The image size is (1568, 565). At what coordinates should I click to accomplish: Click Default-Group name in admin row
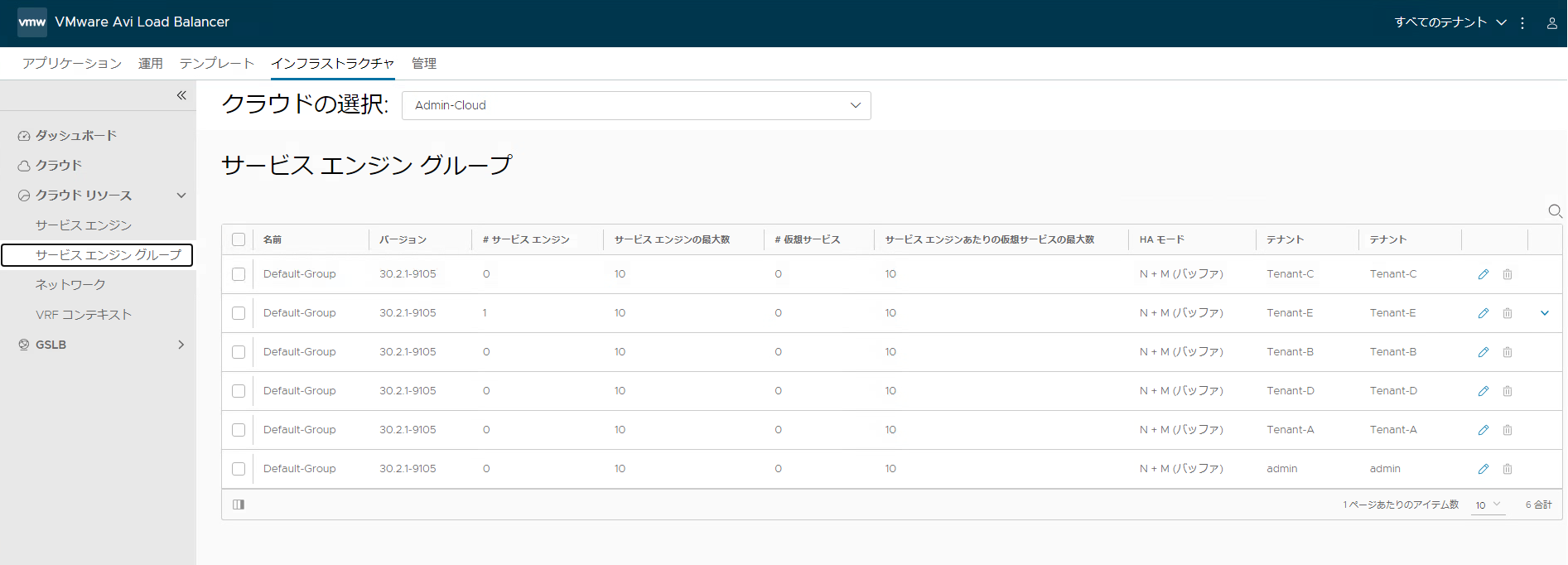pos(300,469)
